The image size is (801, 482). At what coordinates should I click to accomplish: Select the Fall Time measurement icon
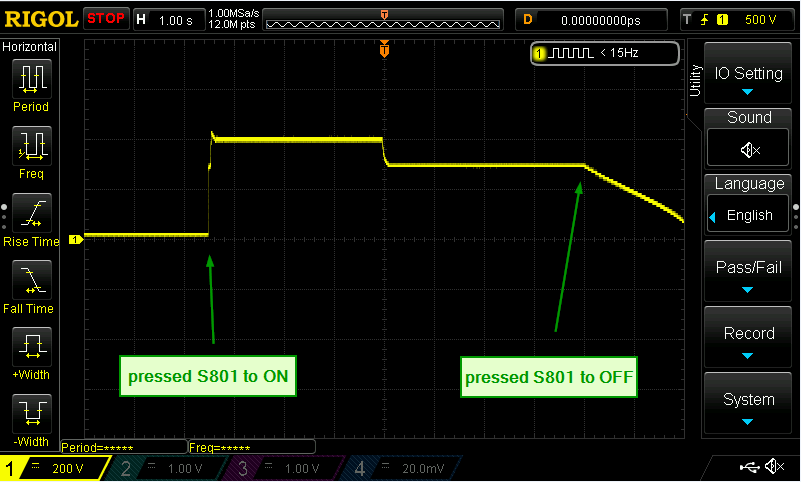(x=32, y=280)
